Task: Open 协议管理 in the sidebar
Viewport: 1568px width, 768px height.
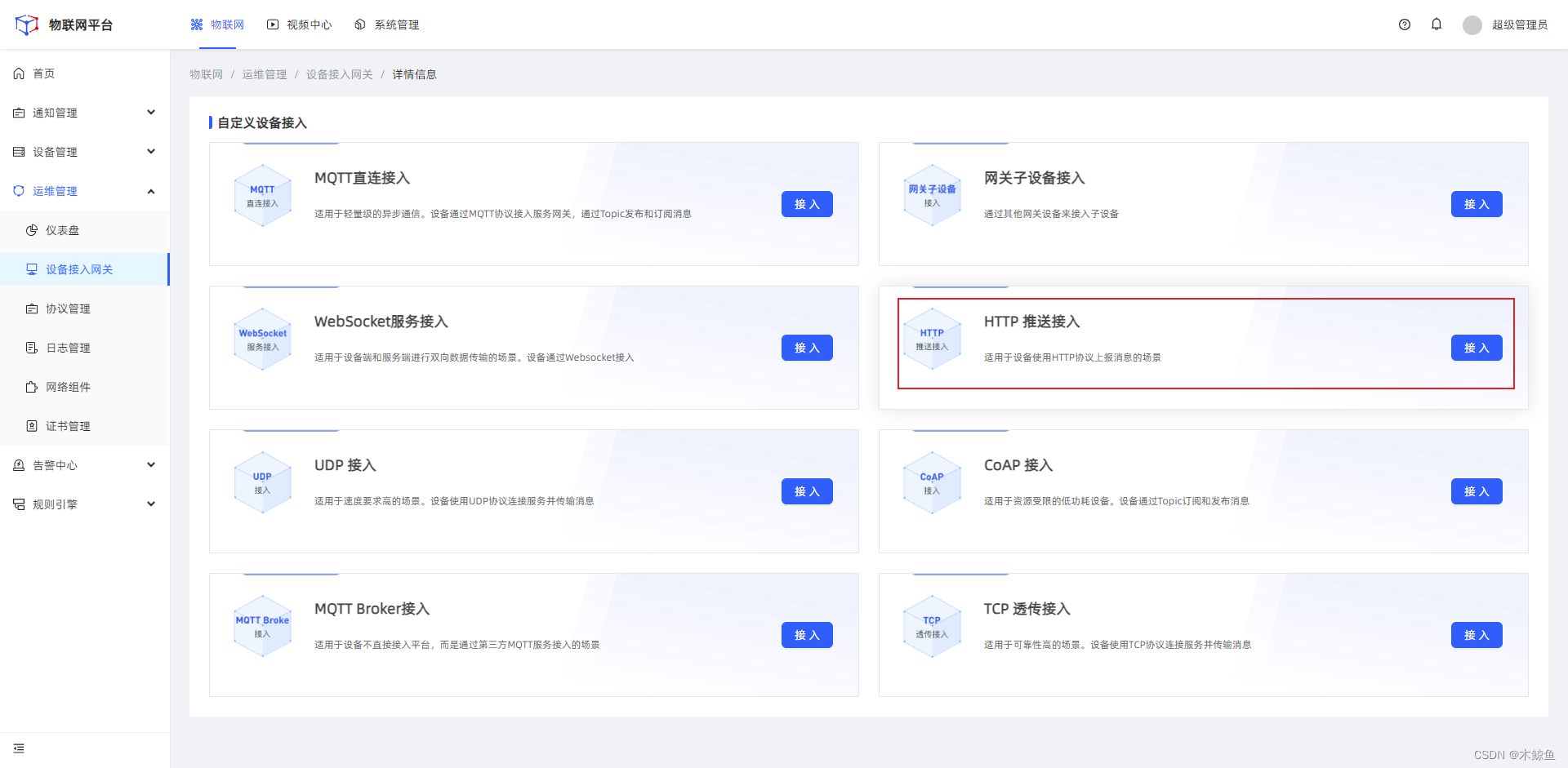Action: pyautogui.click(x=85, y=309)
